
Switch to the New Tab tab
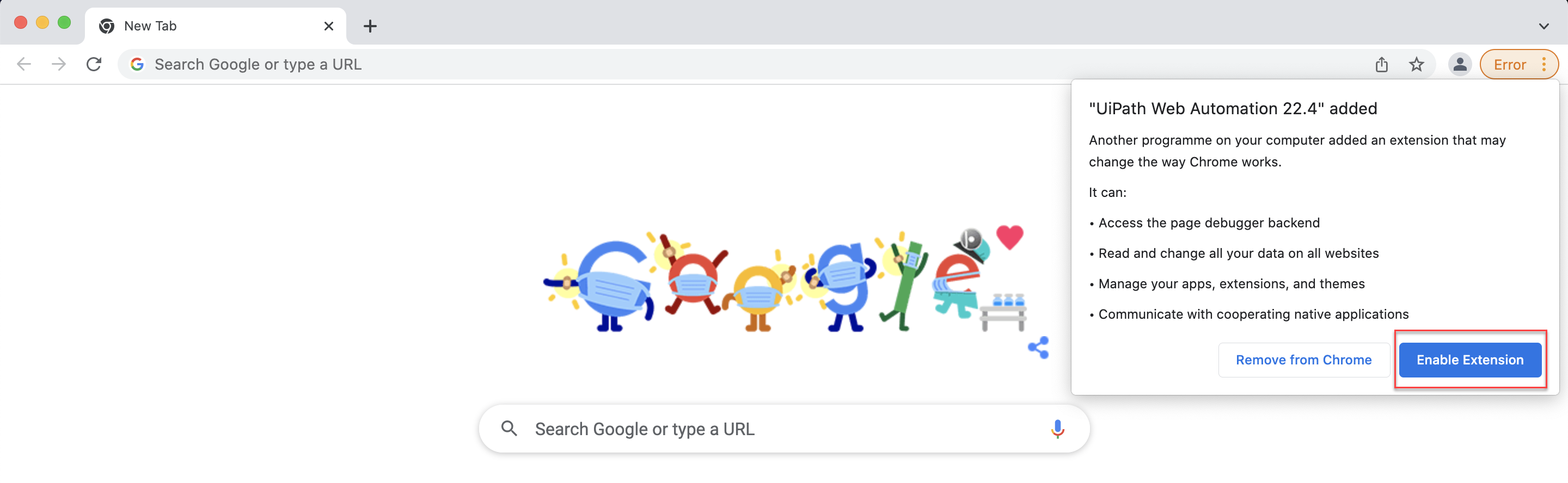182,26
